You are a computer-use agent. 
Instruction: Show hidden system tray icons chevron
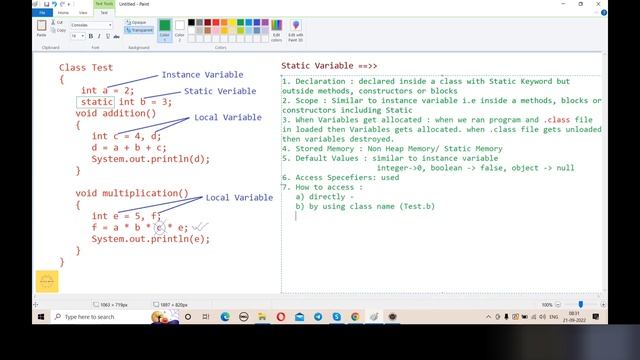[x=488, y=317]
